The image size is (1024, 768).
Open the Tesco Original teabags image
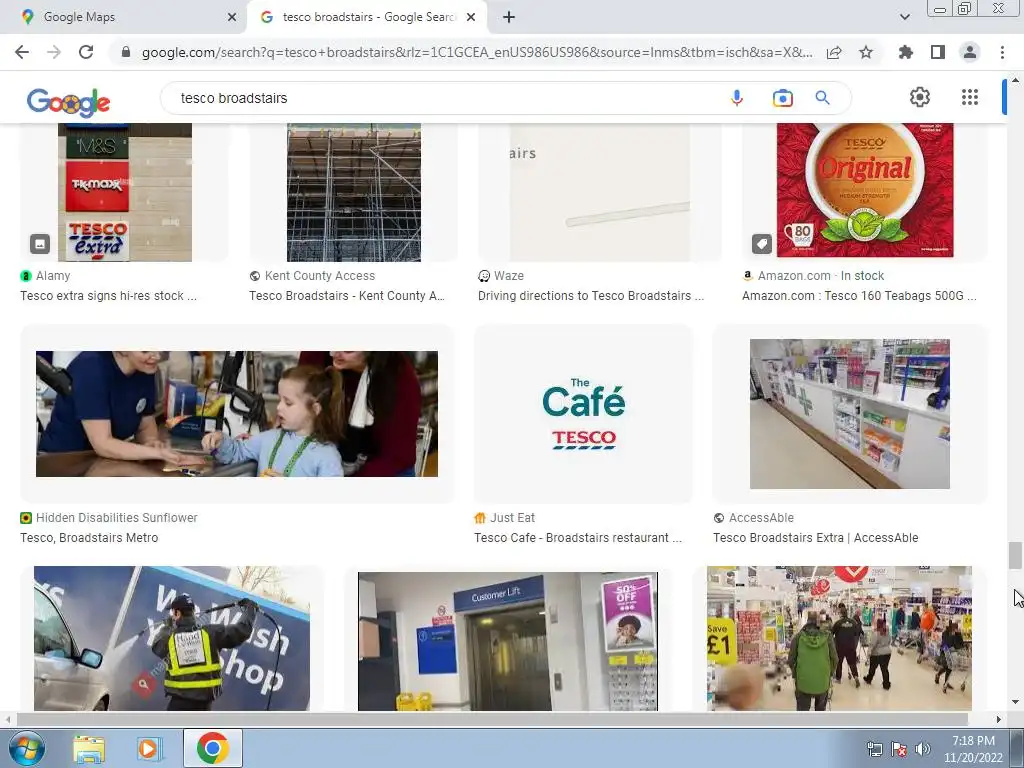pos(865,190)
